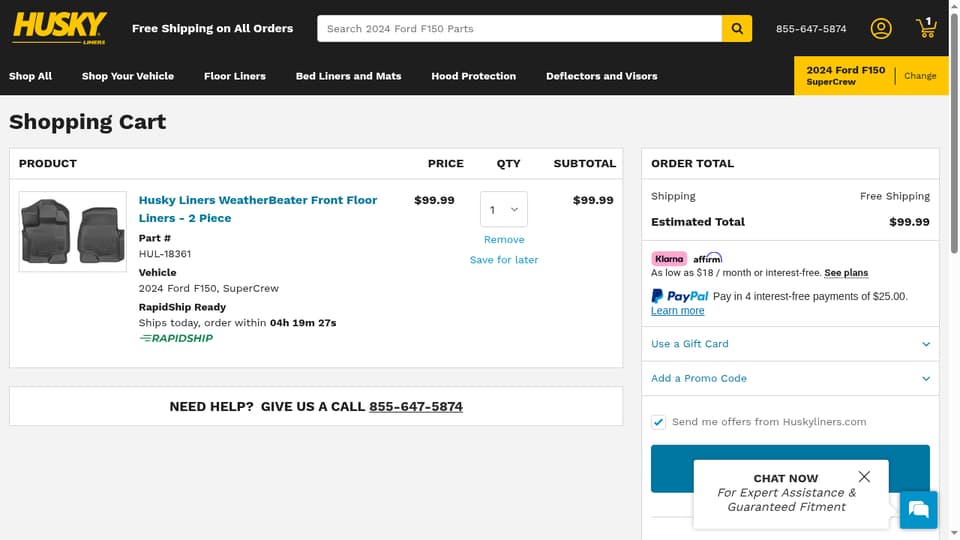
Task: Click the yellow search magnifier button
Action: pyautogui.click(x=737, y=29)
